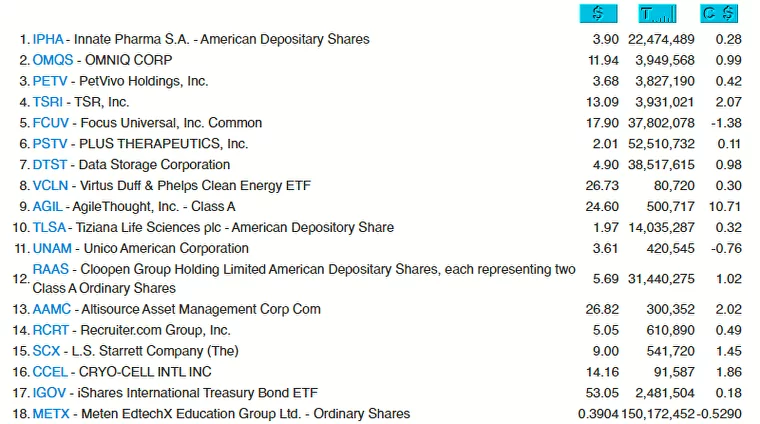
Task: Open the AGIL AgileThought ticker link
Action: click(x=48, y=207)
